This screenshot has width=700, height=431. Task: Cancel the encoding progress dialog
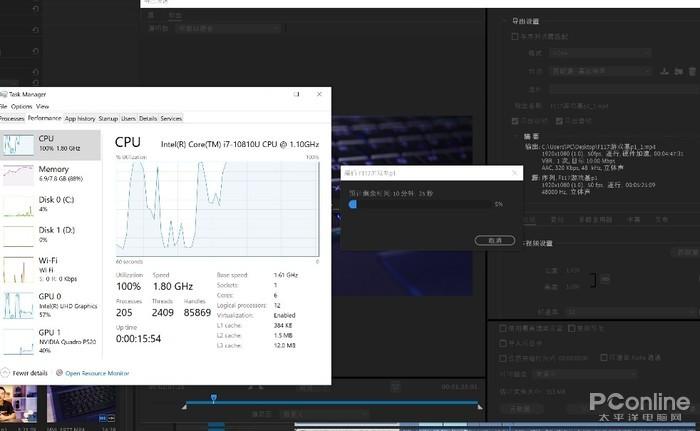[x=495, y=240]
